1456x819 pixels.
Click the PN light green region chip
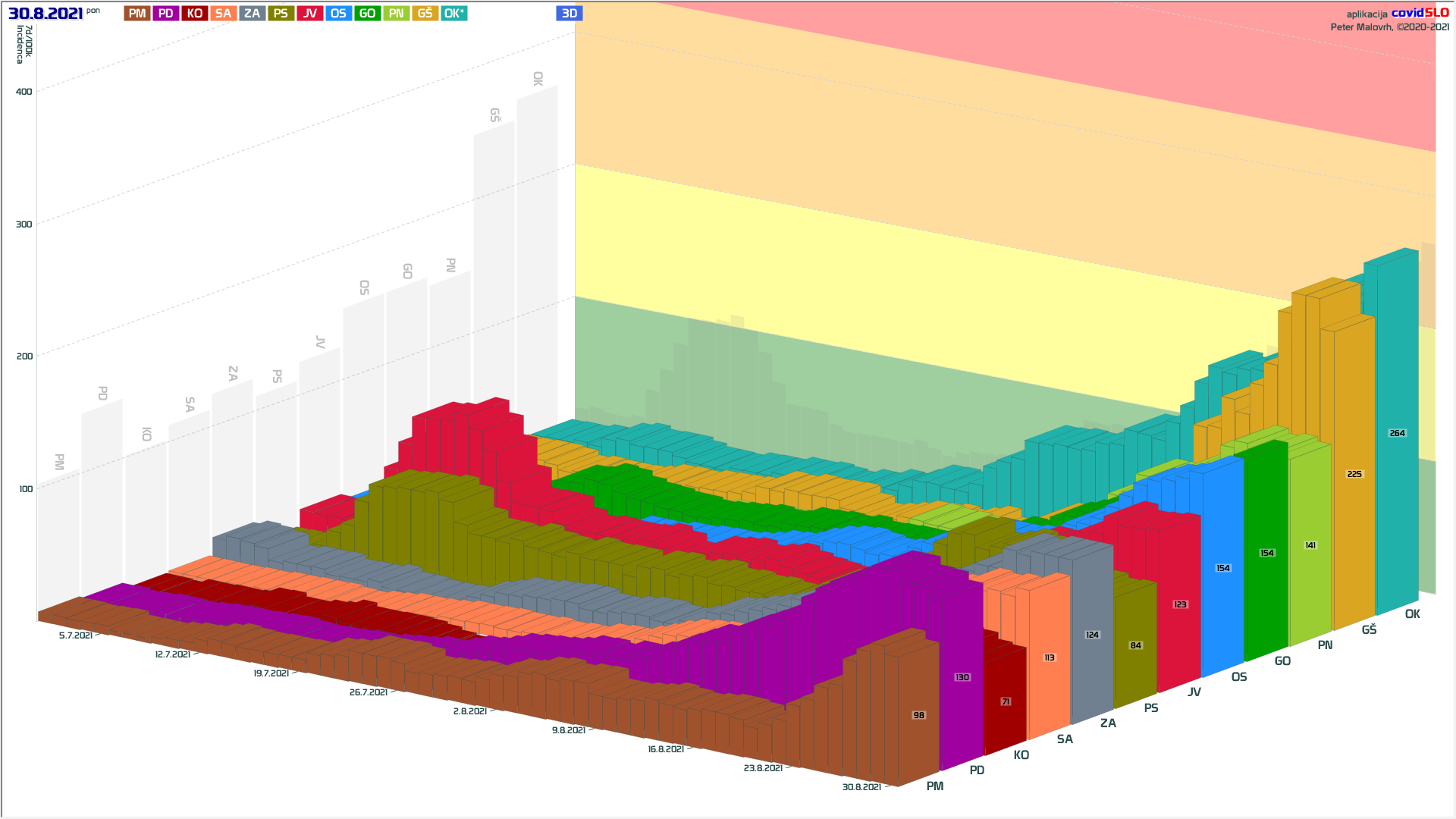397,14
